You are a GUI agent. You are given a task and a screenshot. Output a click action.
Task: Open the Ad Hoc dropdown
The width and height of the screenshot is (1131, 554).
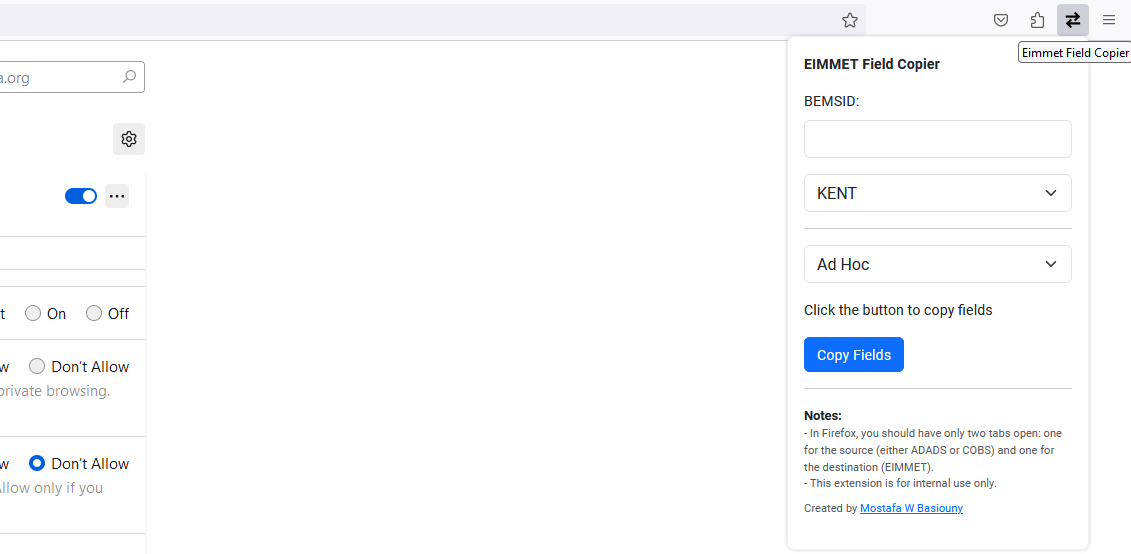937,264
